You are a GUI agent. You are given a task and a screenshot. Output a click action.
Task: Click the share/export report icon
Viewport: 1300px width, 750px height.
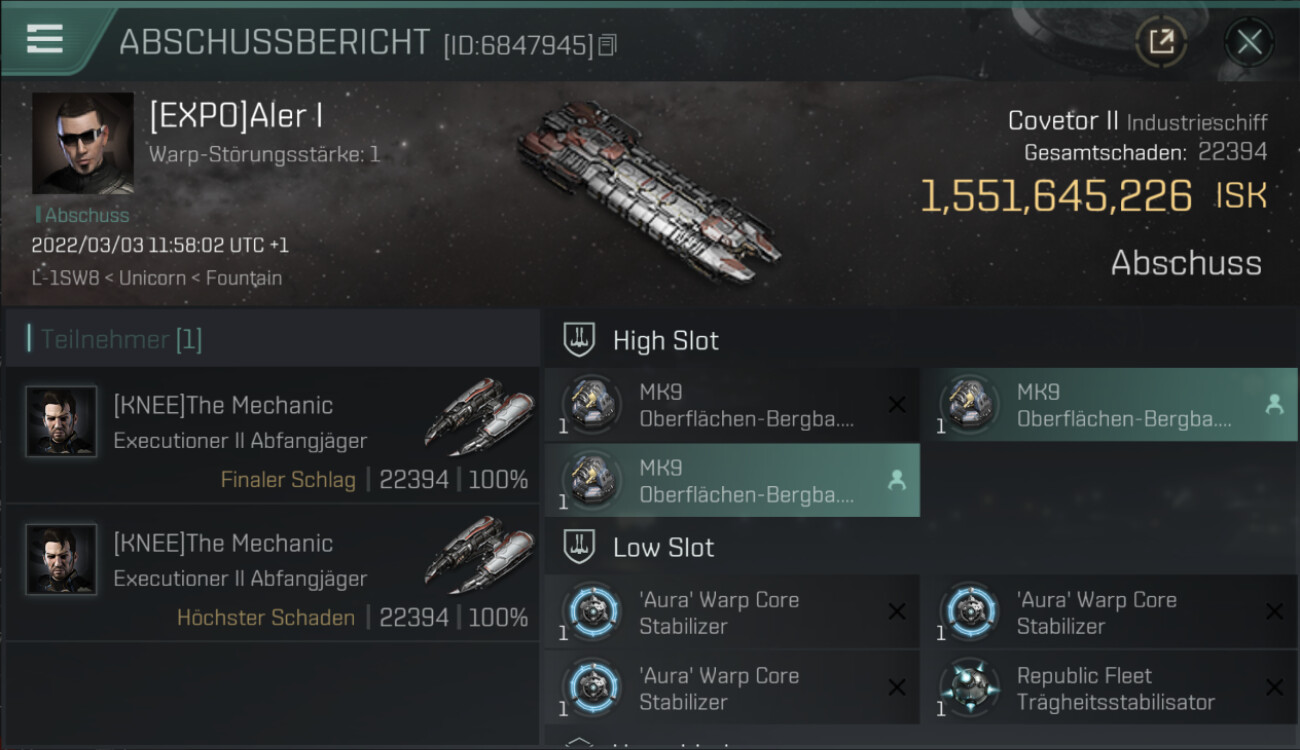(1161, 42)
